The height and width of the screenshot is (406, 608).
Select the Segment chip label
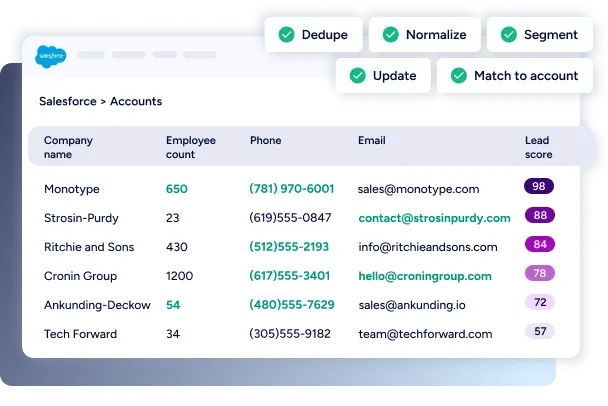click(x=551, y=35)
